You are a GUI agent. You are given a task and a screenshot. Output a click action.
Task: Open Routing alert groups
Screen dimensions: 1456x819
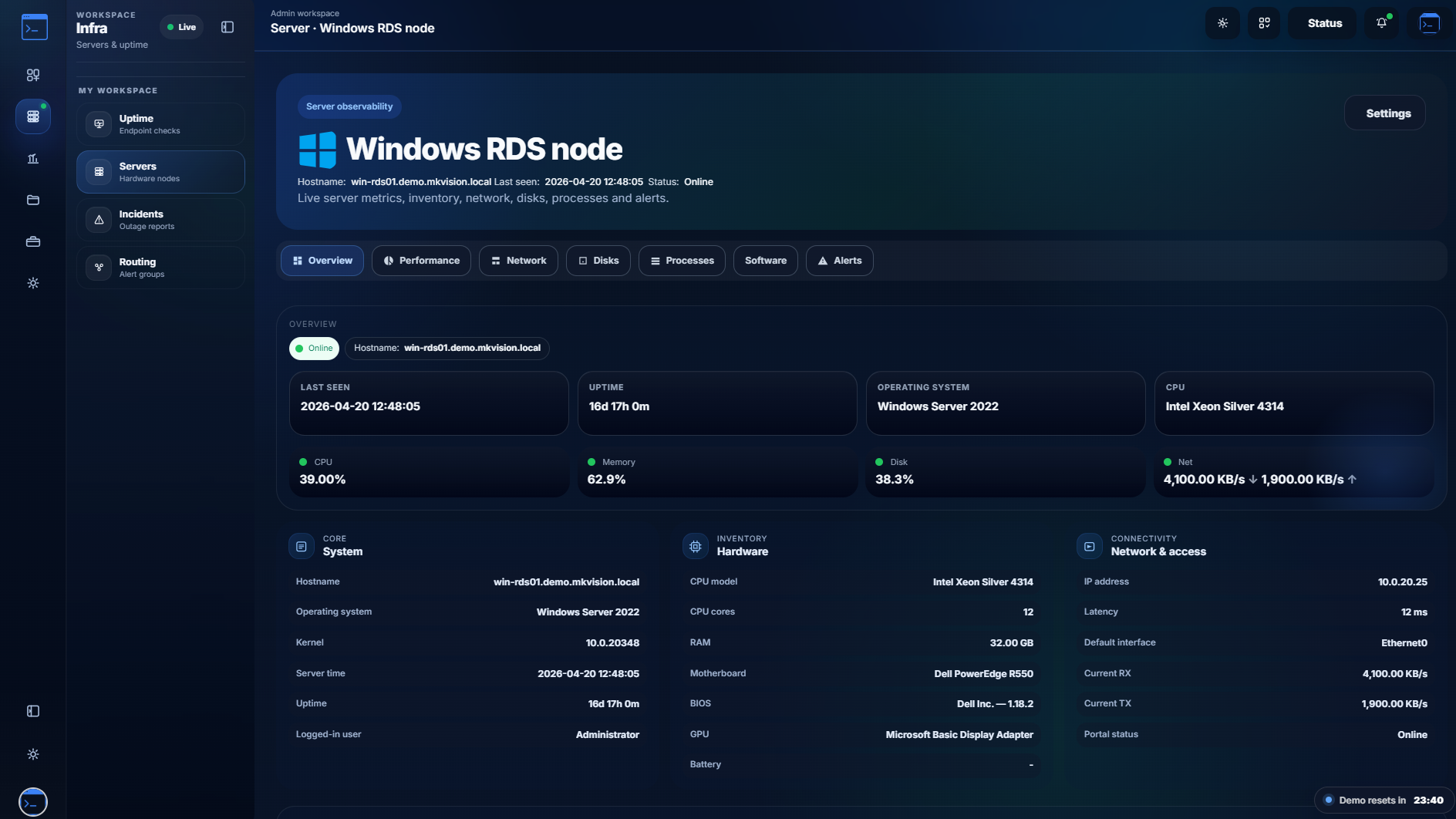tap(160, 268)
